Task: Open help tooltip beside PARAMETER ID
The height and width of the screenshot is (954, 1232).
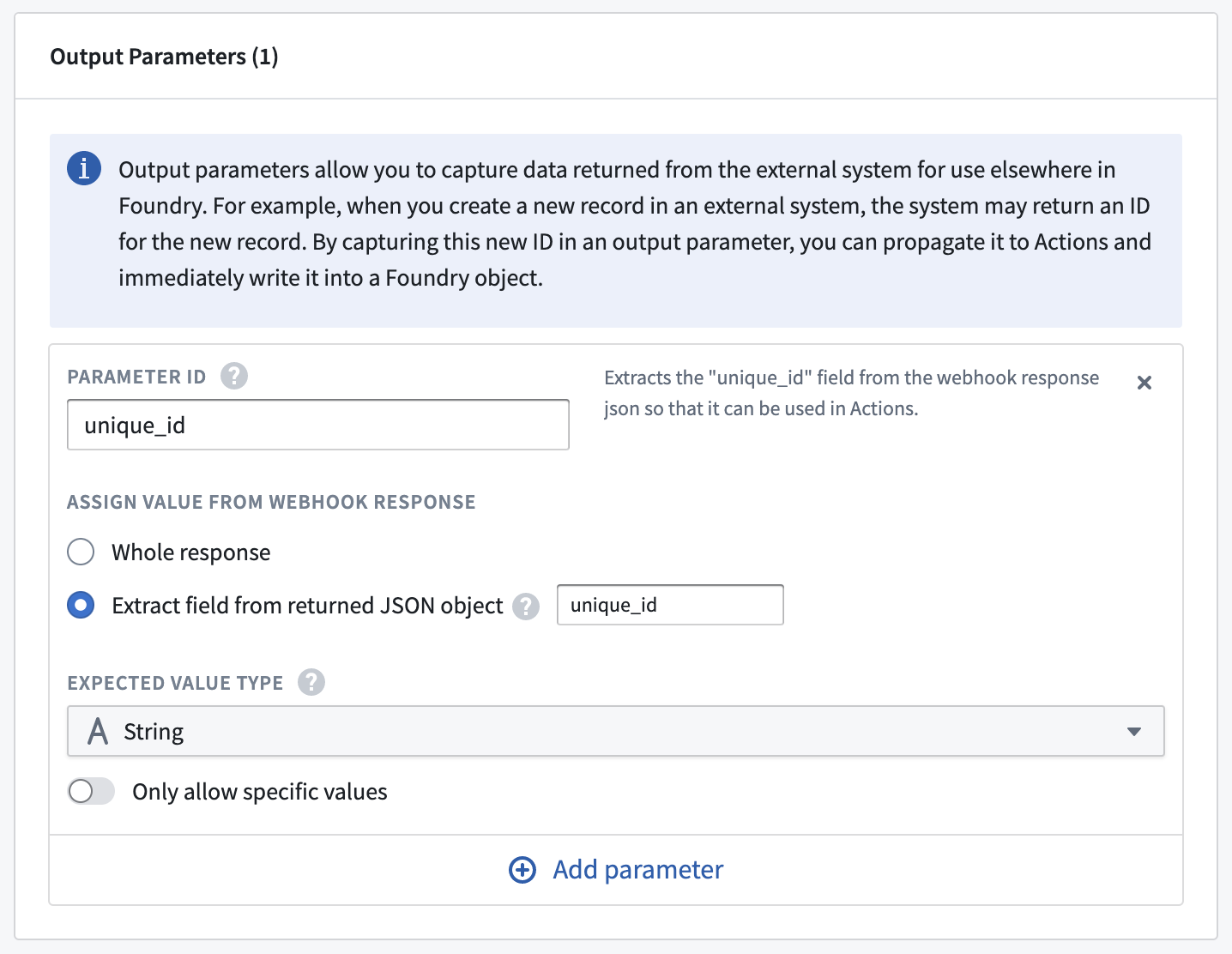Action: click(x=234, y=376)
